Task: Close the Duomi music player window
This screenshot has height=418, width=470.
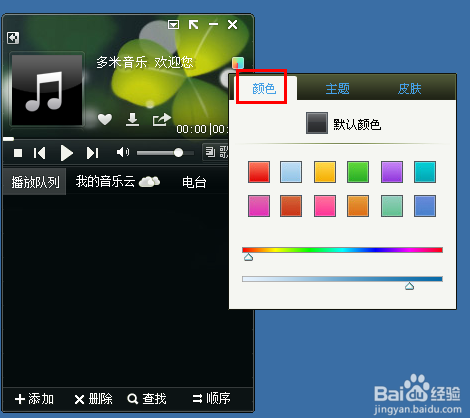Action: (232, 24)
